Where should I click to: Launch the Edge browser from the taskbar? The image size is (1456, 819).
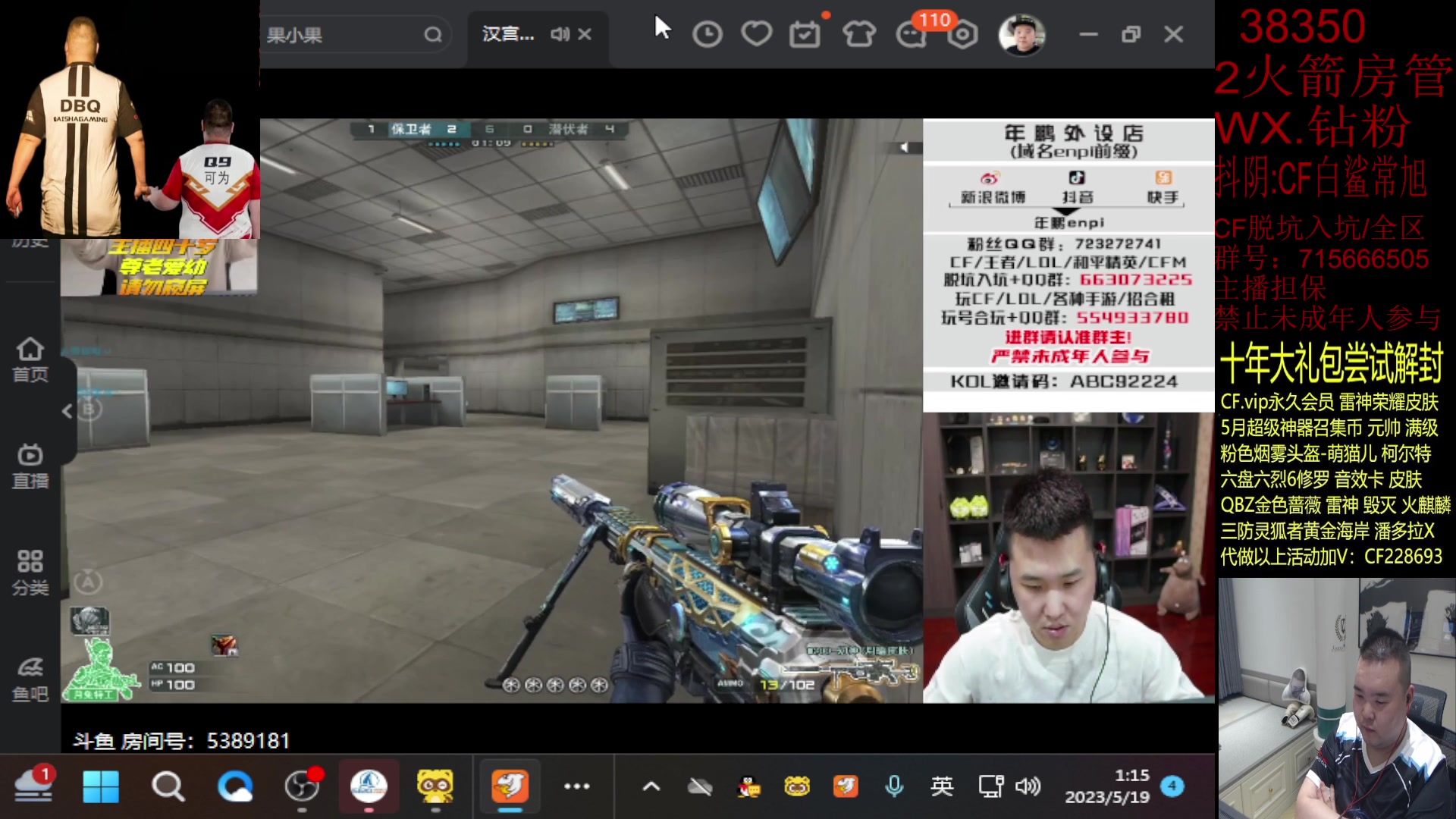click(x=235, y=786)
